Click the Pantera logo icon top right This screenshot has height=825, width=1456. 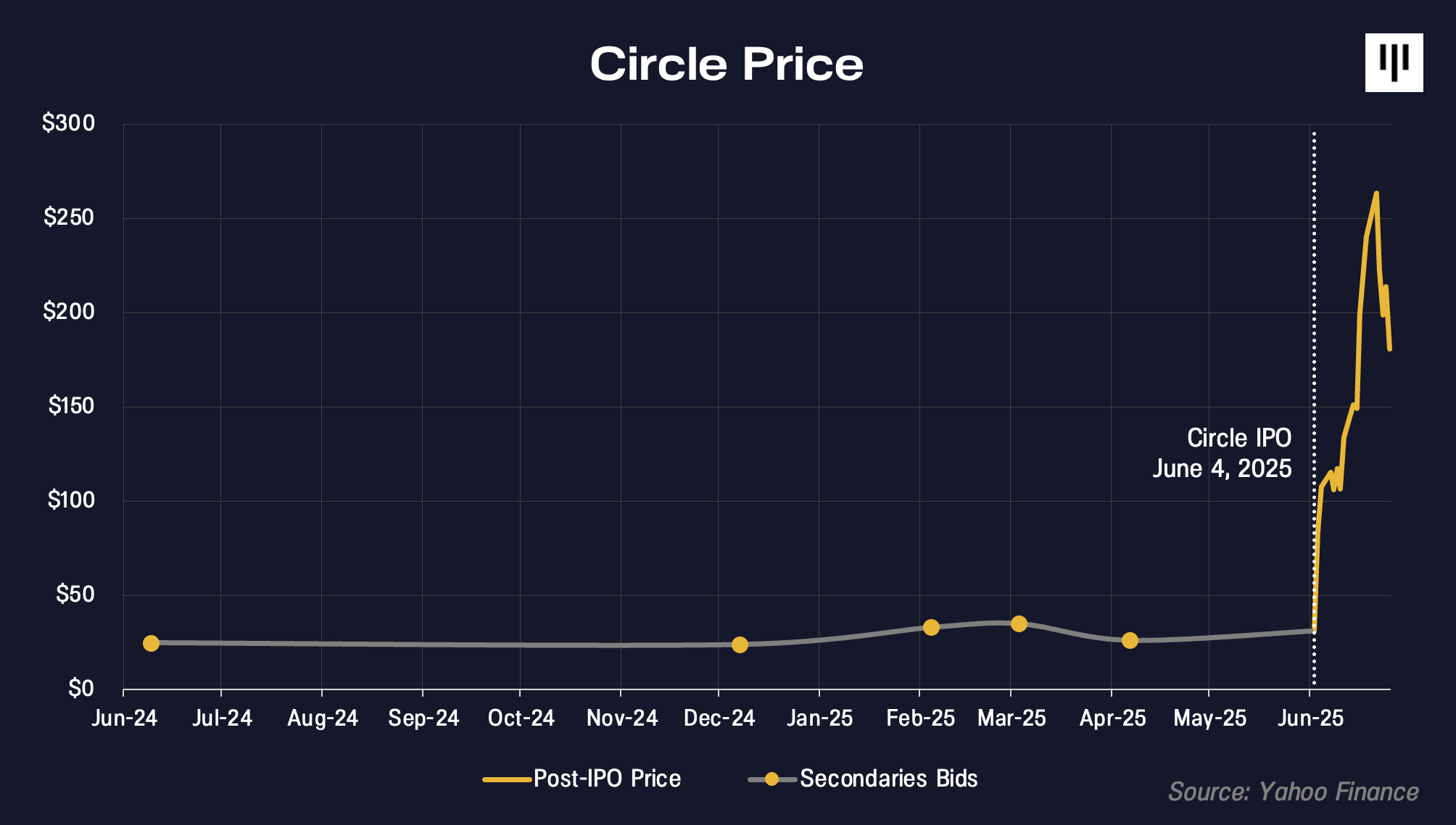1394,62
